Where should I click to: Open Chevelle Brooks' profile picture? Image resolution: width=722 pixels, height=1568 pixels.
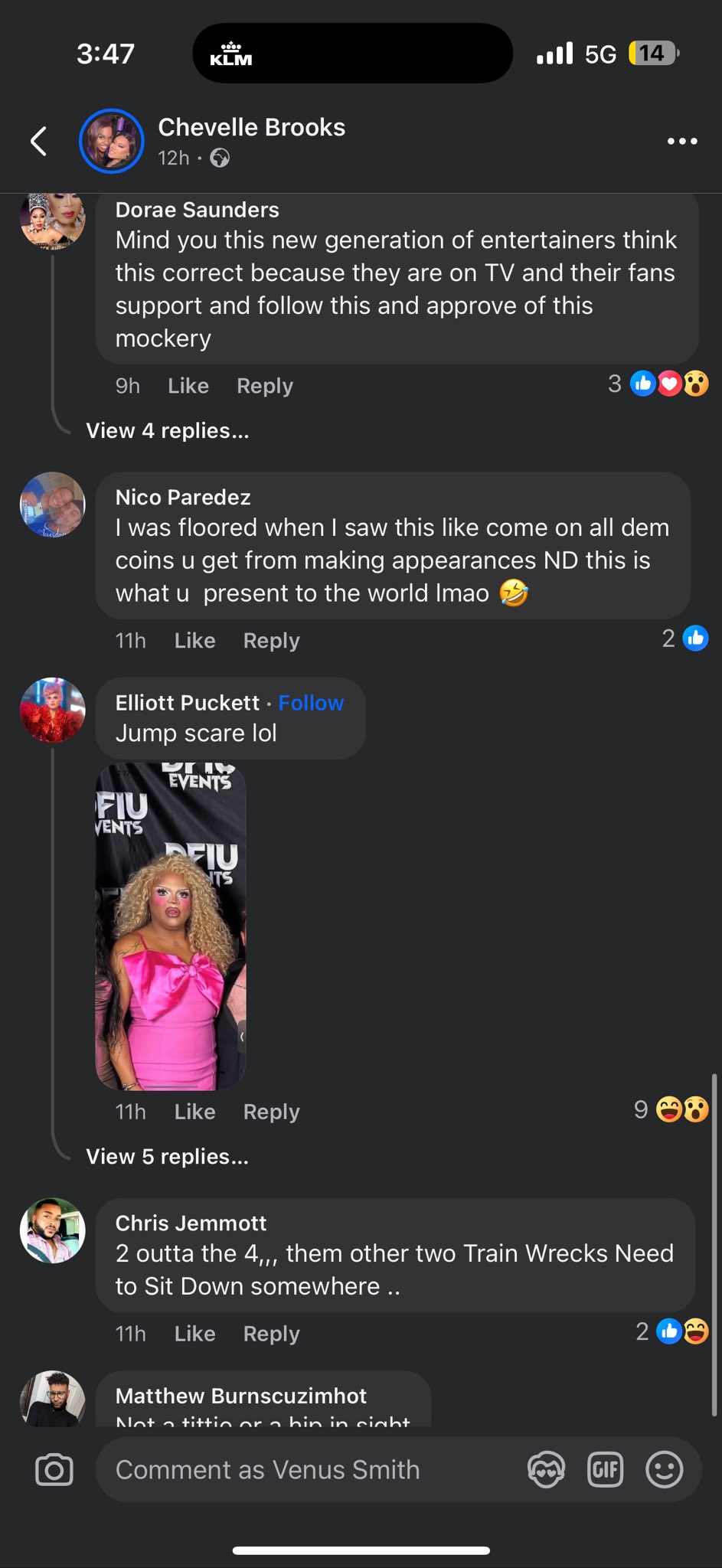(112, 141)
